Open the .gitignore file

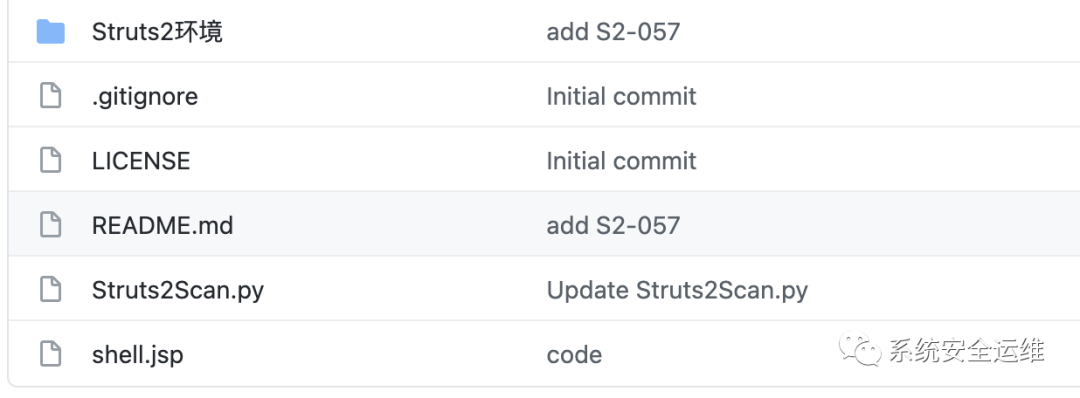coord(145,96)
